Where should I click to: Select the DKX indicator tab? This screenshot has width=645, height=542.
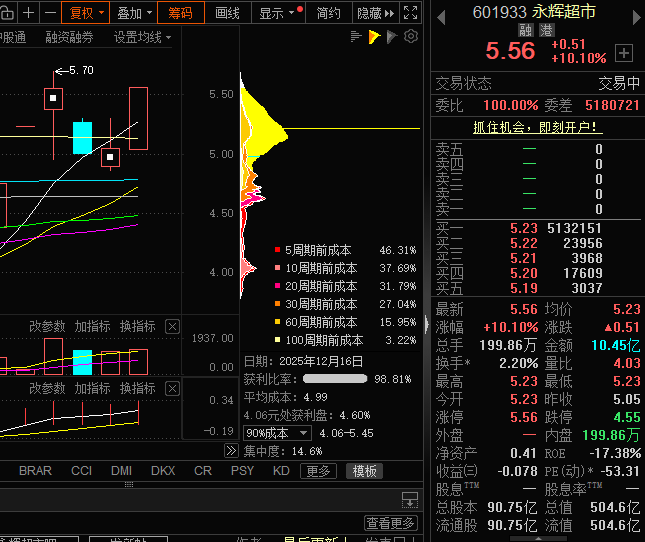point(163,471)
